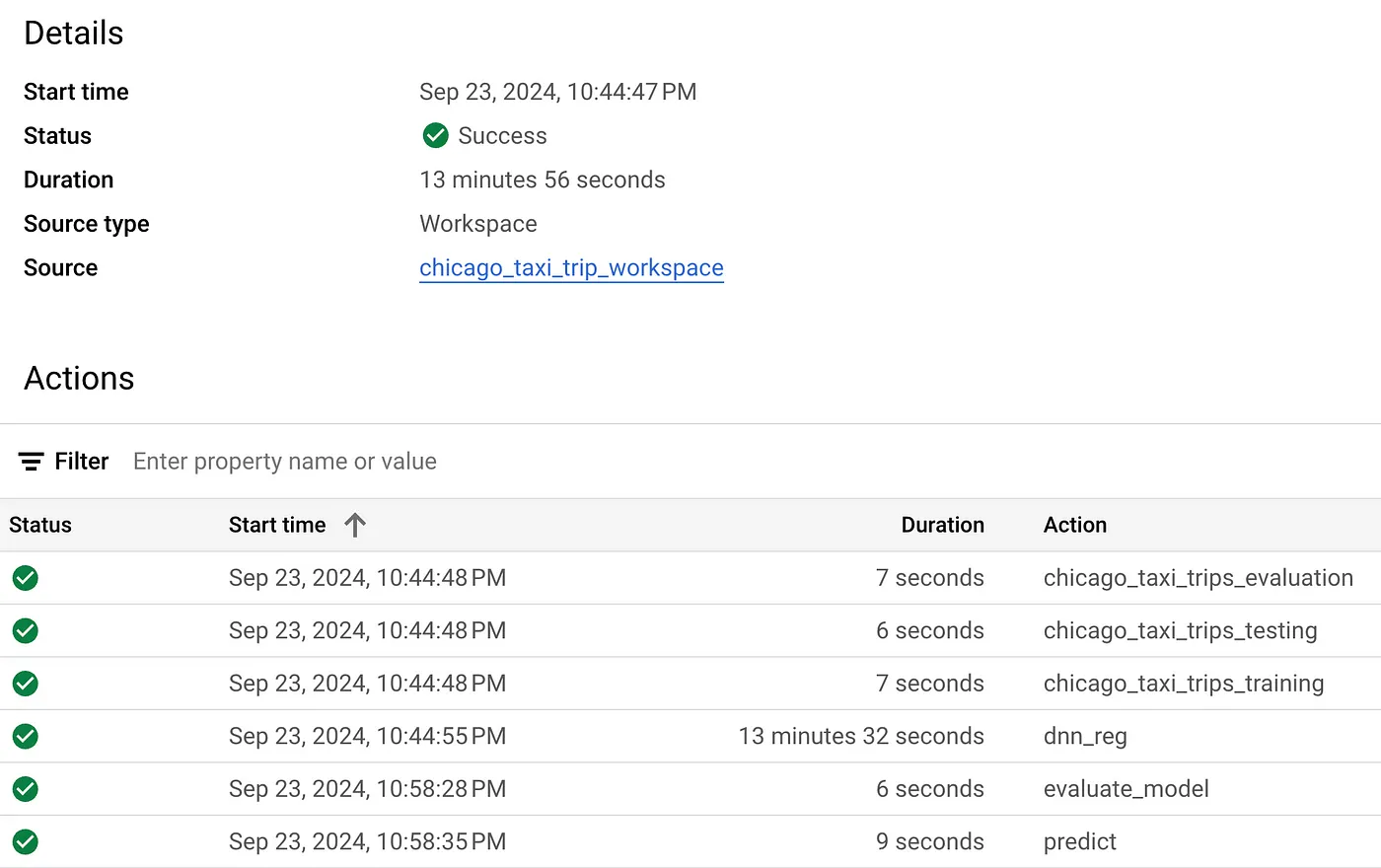Image resolution: width=1381 pixels, height=868 pixels.
Task: Select the 13 minutes 32 seconds duration cell
Action: [x=861, y=737]
